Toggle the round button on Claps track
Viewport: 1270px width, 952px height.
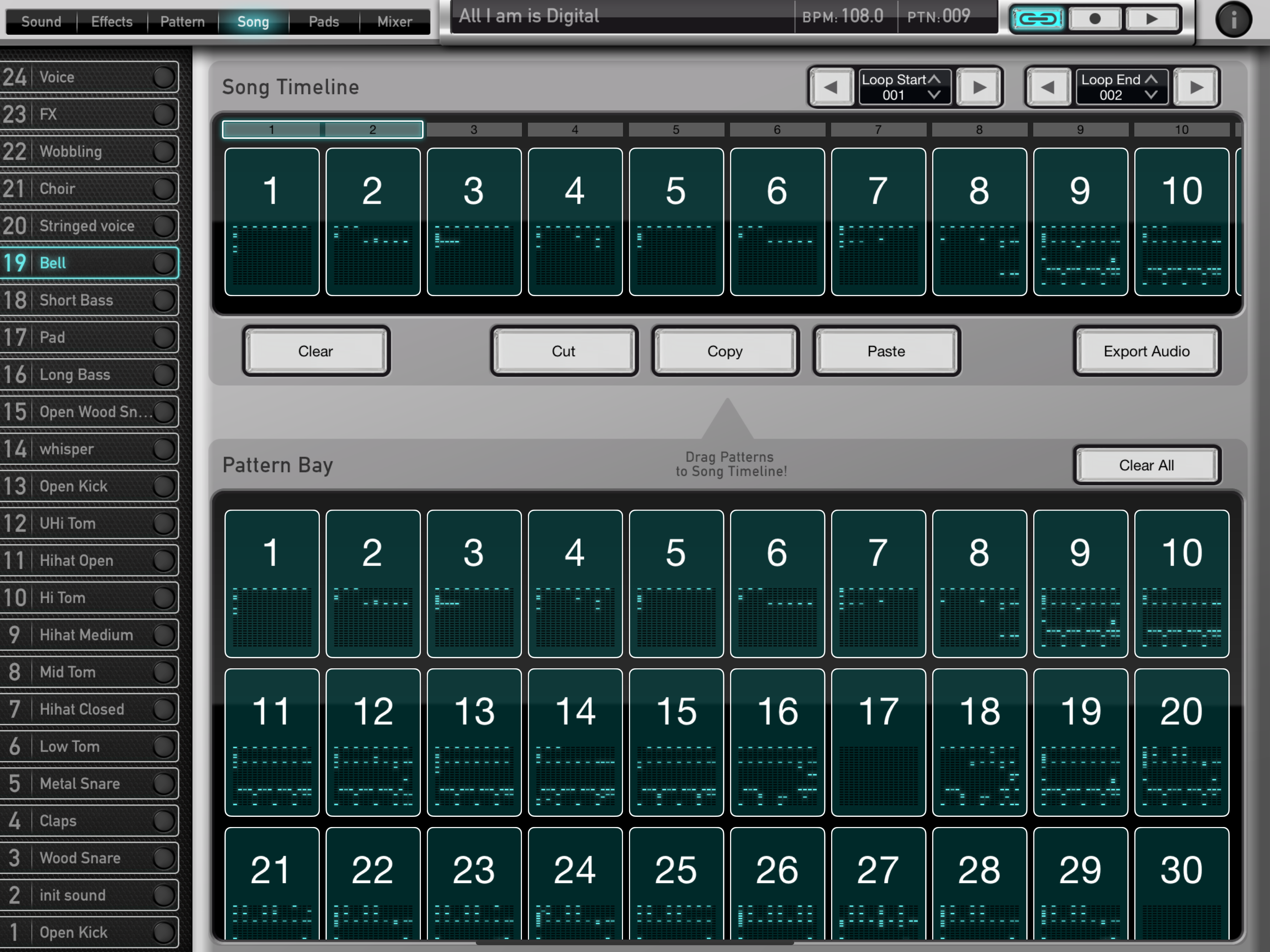[x=164, y=821]
